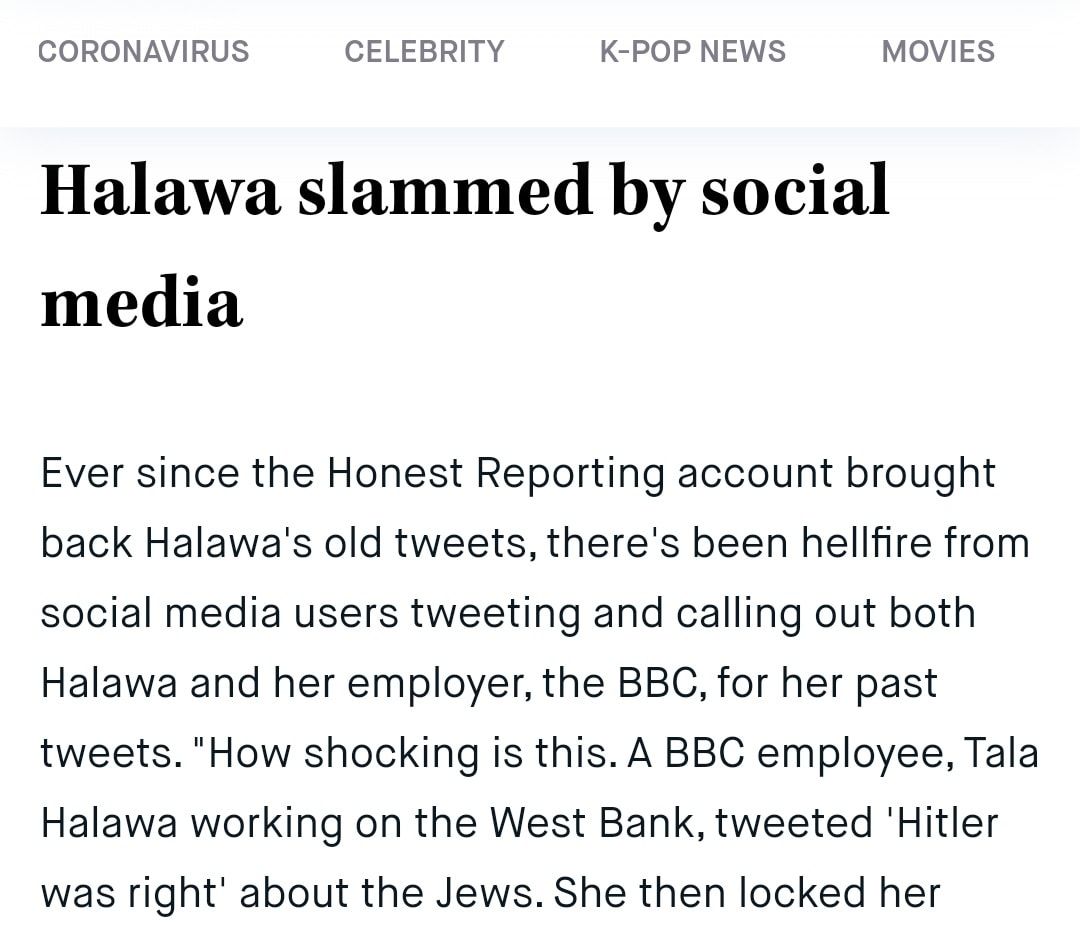Click the headline 'Halawa slammed by social media'
The width and height of the screenshot is (1080, 927).
(x=465, y=246)
